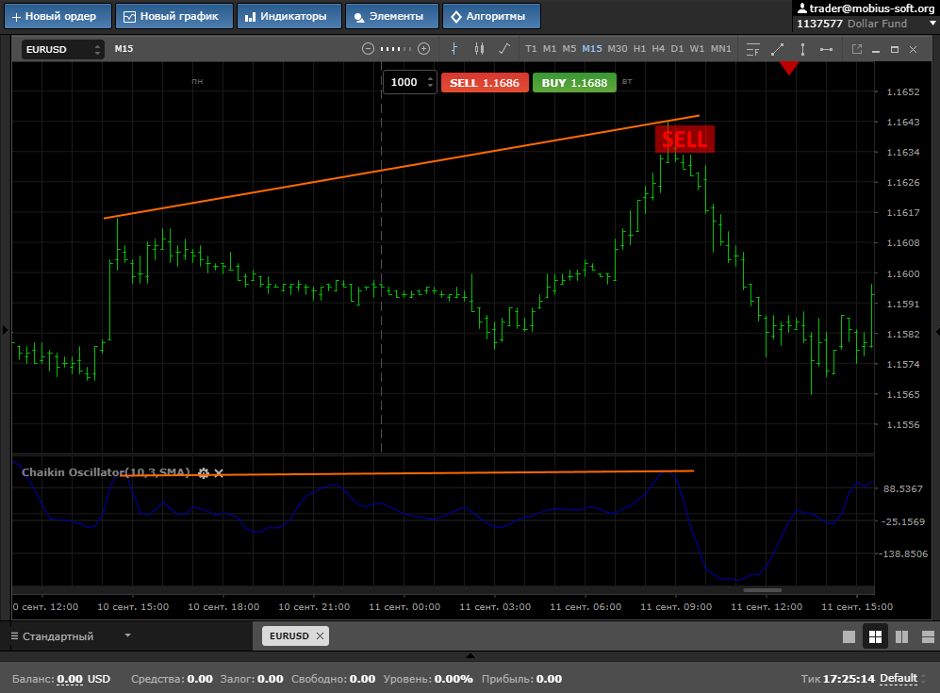Click the 88.5367 oscillator axis value
The width and height of the screenshot is (940, 693).
tap(903, 489)
